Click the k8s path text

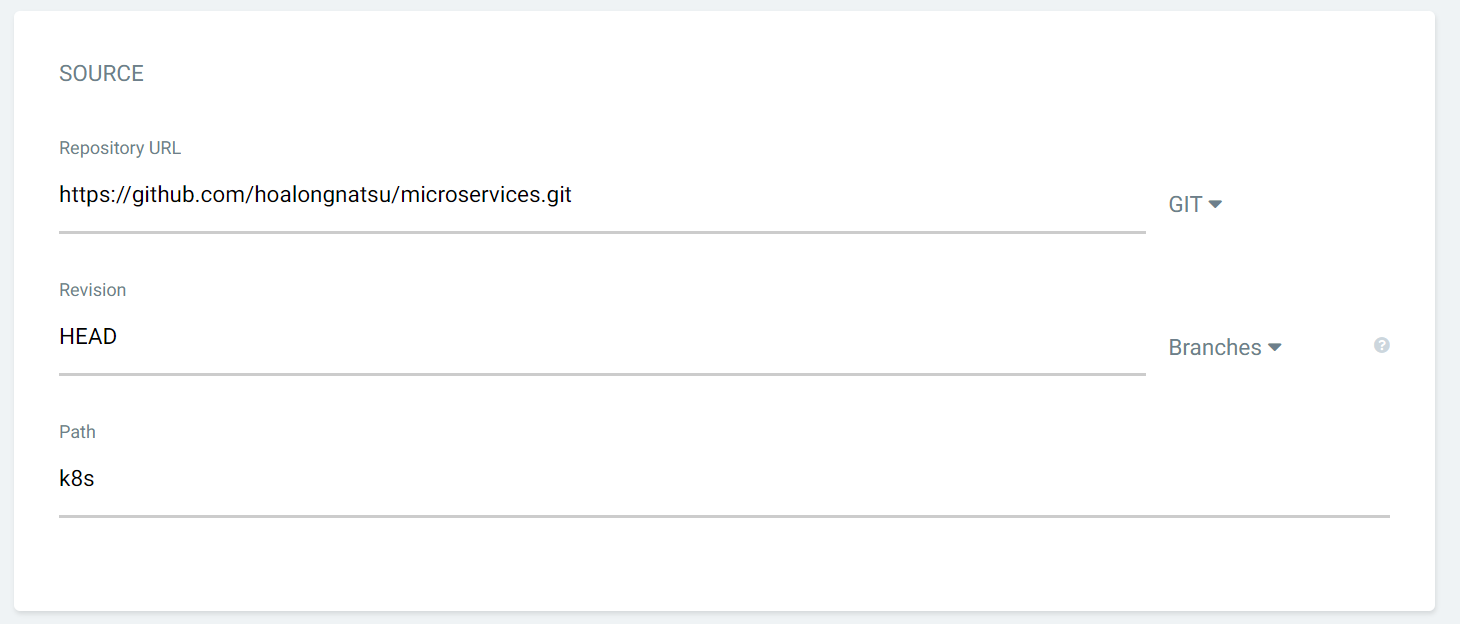point(76,479)
